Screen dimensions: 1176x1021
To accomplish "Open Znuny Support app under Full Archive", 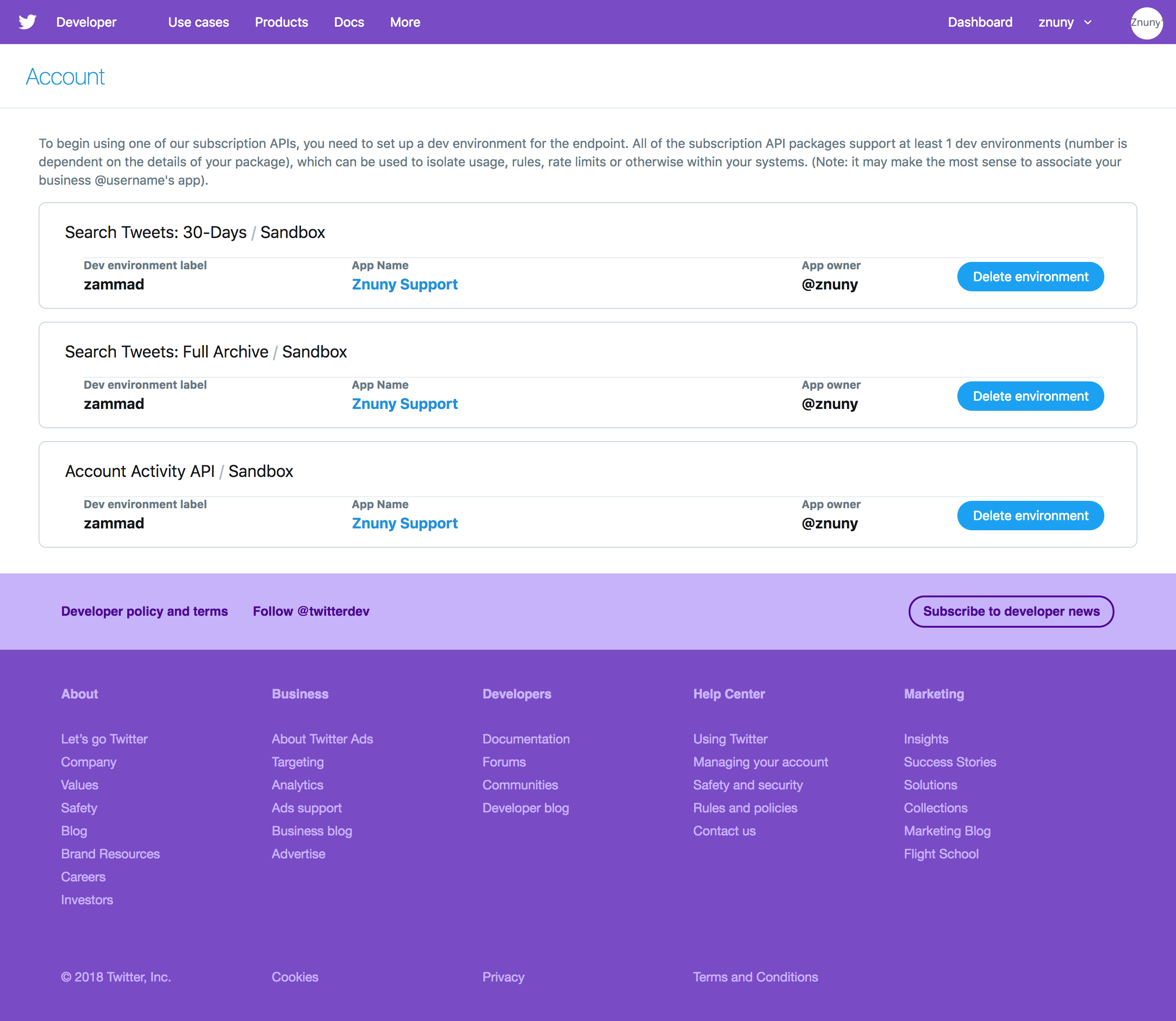I will click(404, 404).
